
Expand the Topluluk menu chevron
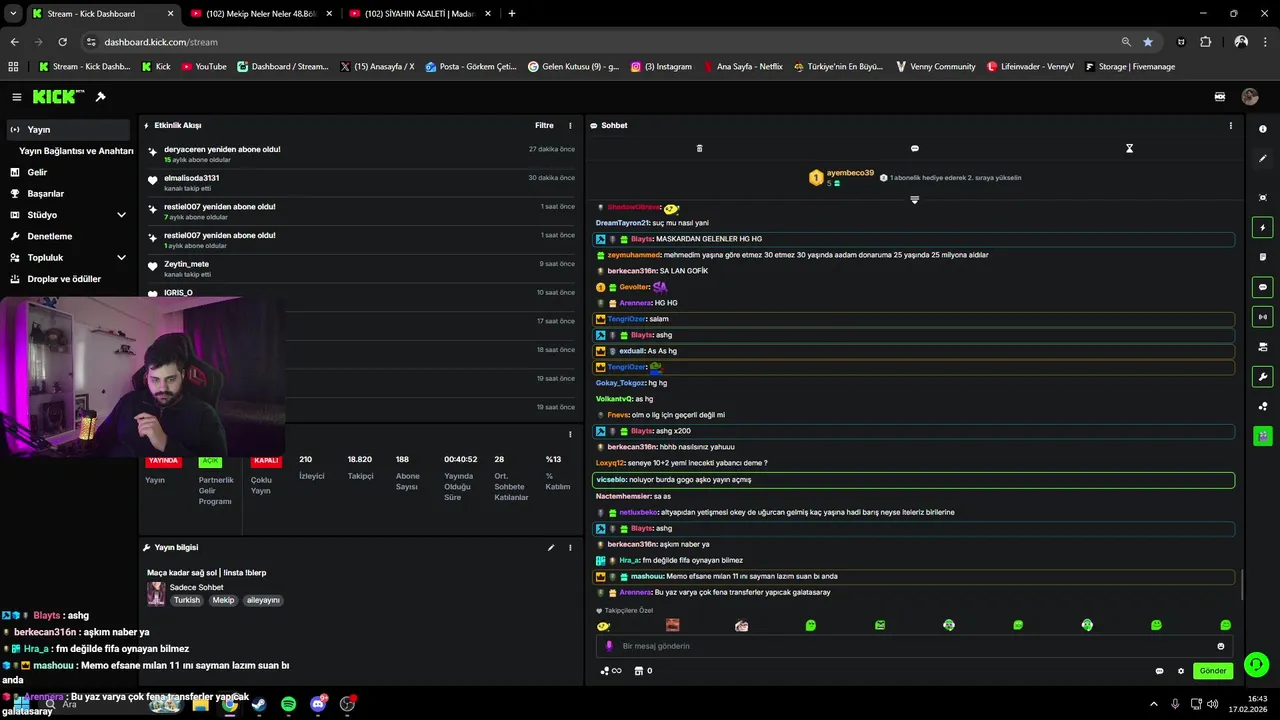point(121,257)
